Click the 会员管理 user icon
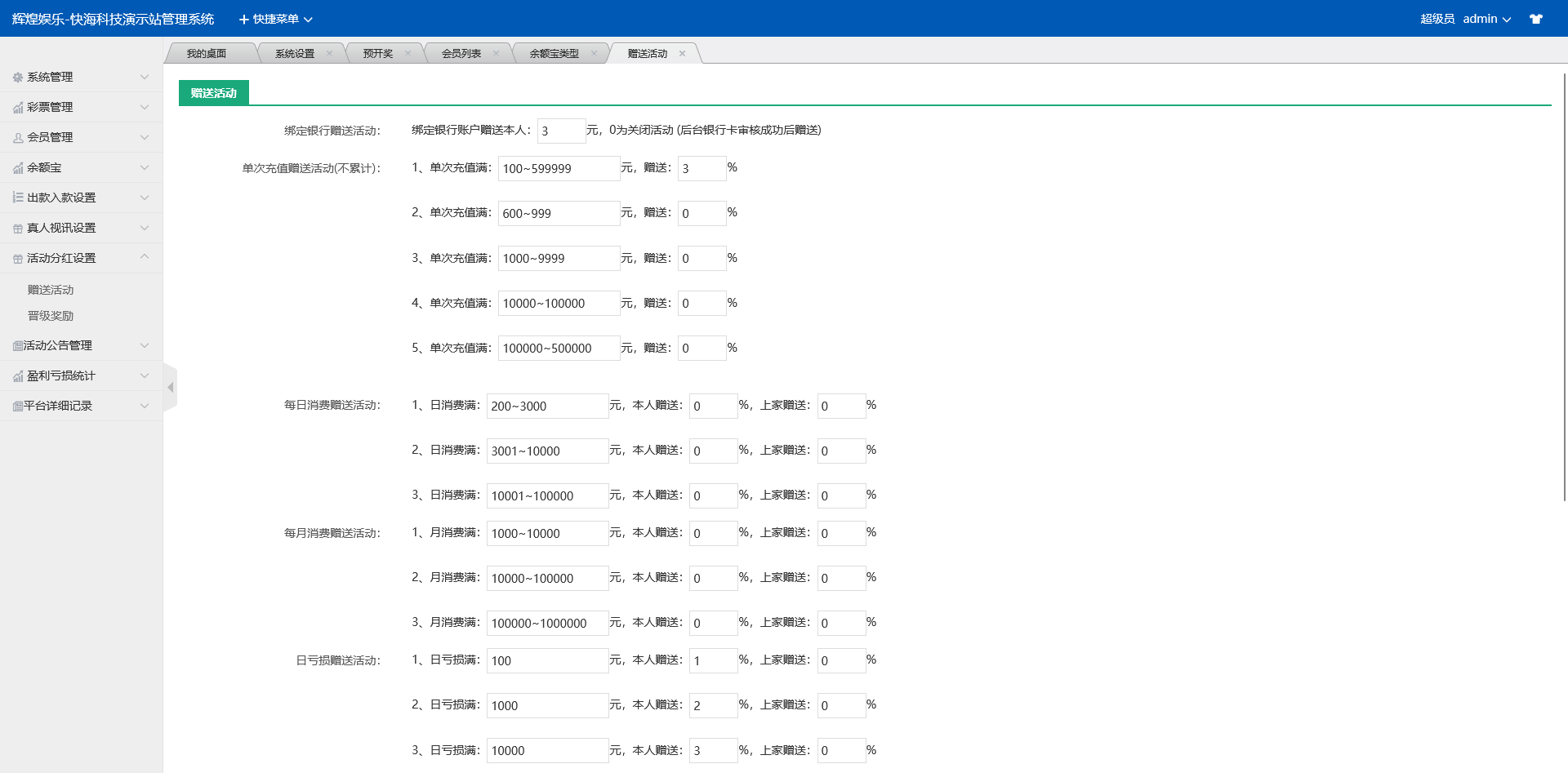Image resolution: width=1568 pixels, height=773 pixels. click(x=18, y=138)
